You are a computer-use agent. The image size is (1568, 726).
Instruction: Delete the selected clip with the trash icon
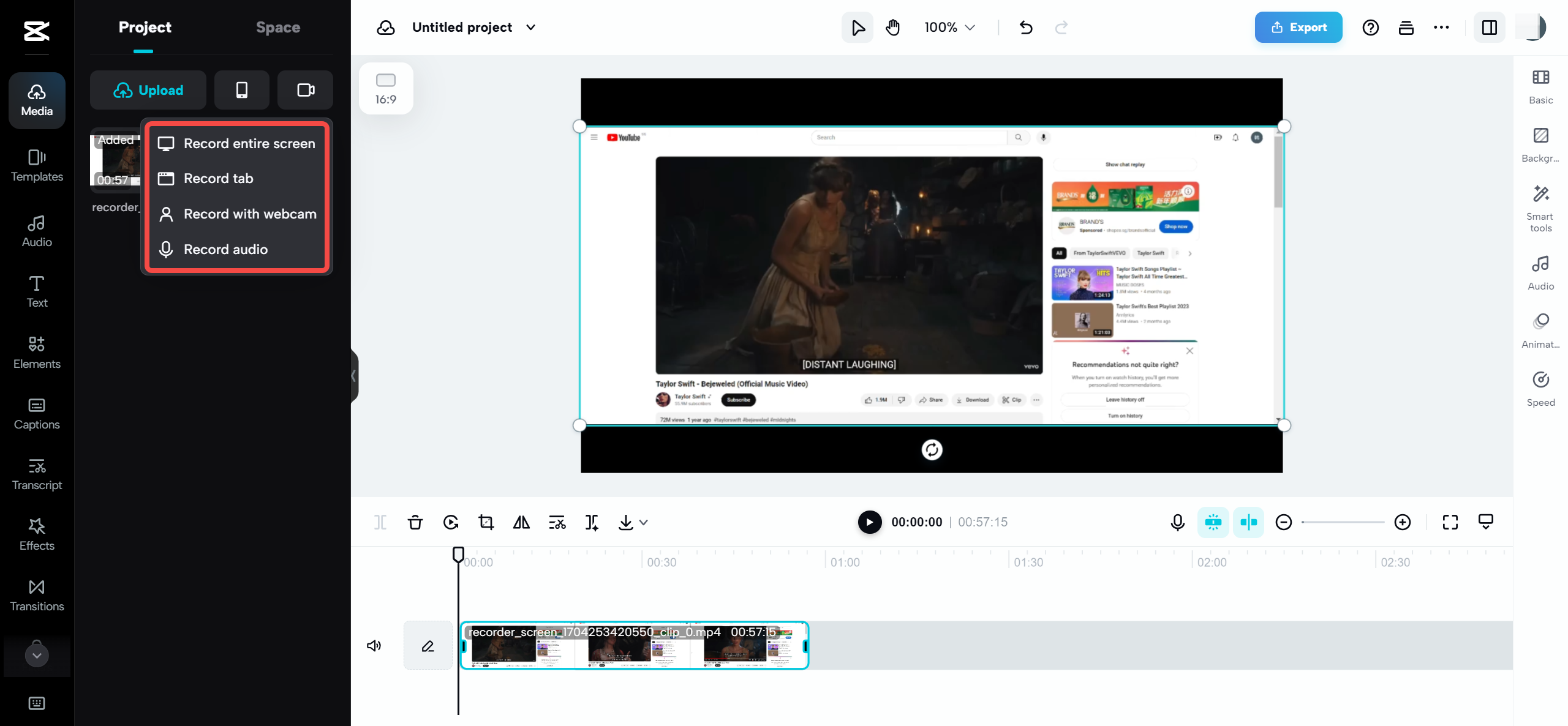415,522
